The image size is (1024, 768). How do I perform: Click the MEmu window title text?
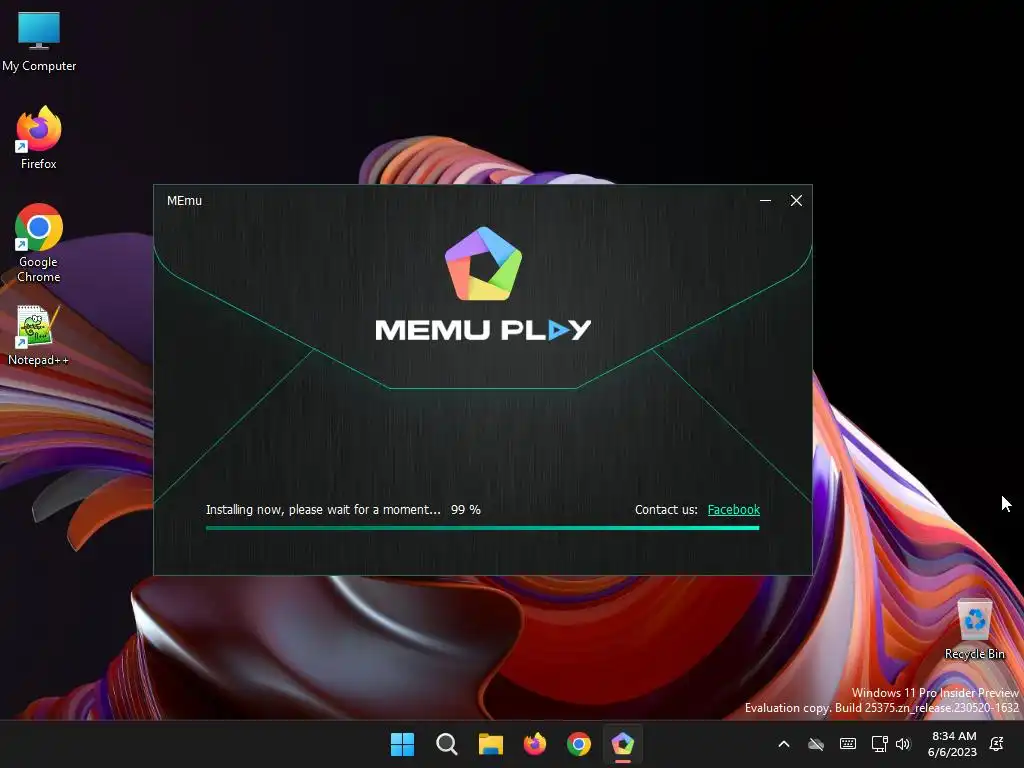pyautogui.click(x=184, y=200)
